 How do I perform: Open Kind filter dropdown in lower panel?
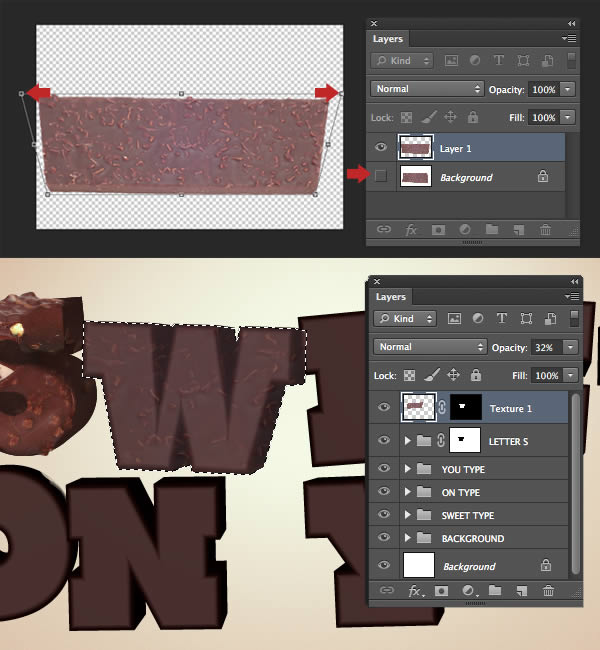coord(405,319)
